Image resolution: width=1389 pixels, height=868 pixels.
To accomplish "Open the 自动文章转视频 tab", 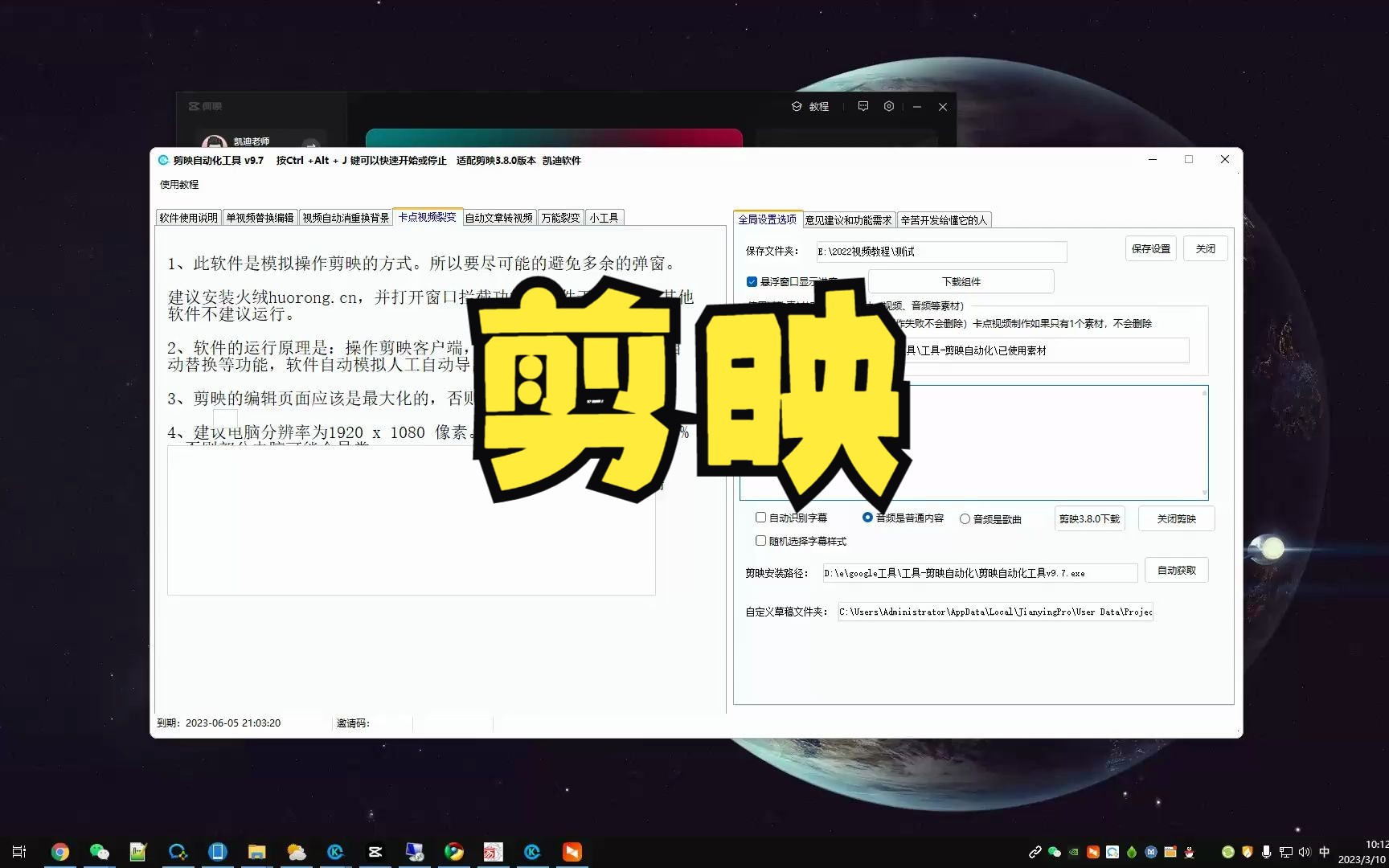I will (x=499, y=218).
